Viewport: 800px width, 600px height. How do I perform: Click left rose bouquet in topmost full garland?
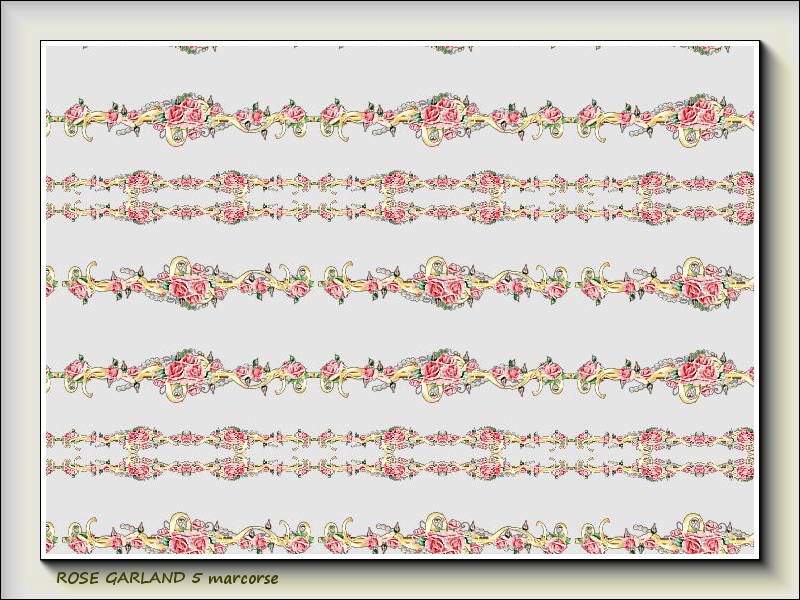[x=183, y=113]
